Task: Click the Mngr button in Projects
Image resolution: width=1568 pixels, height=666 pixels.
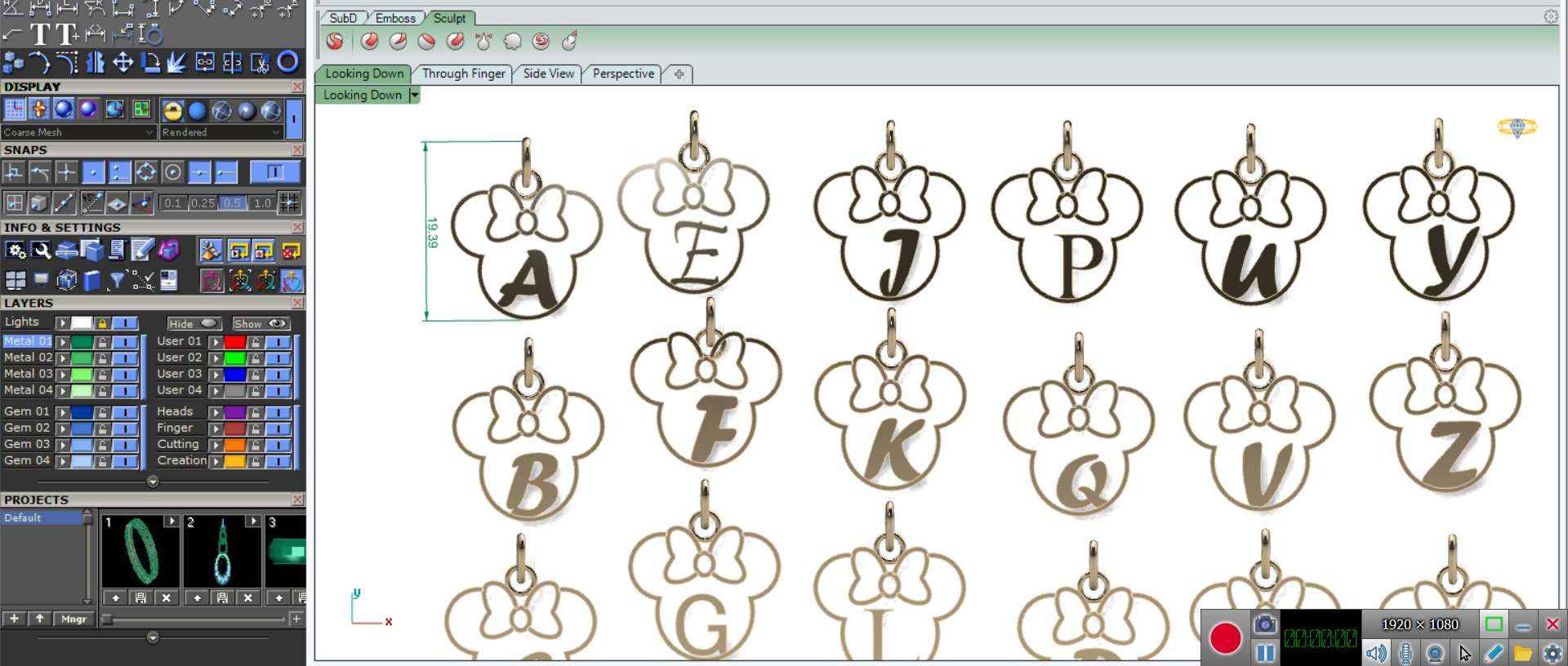Action: 73,619
